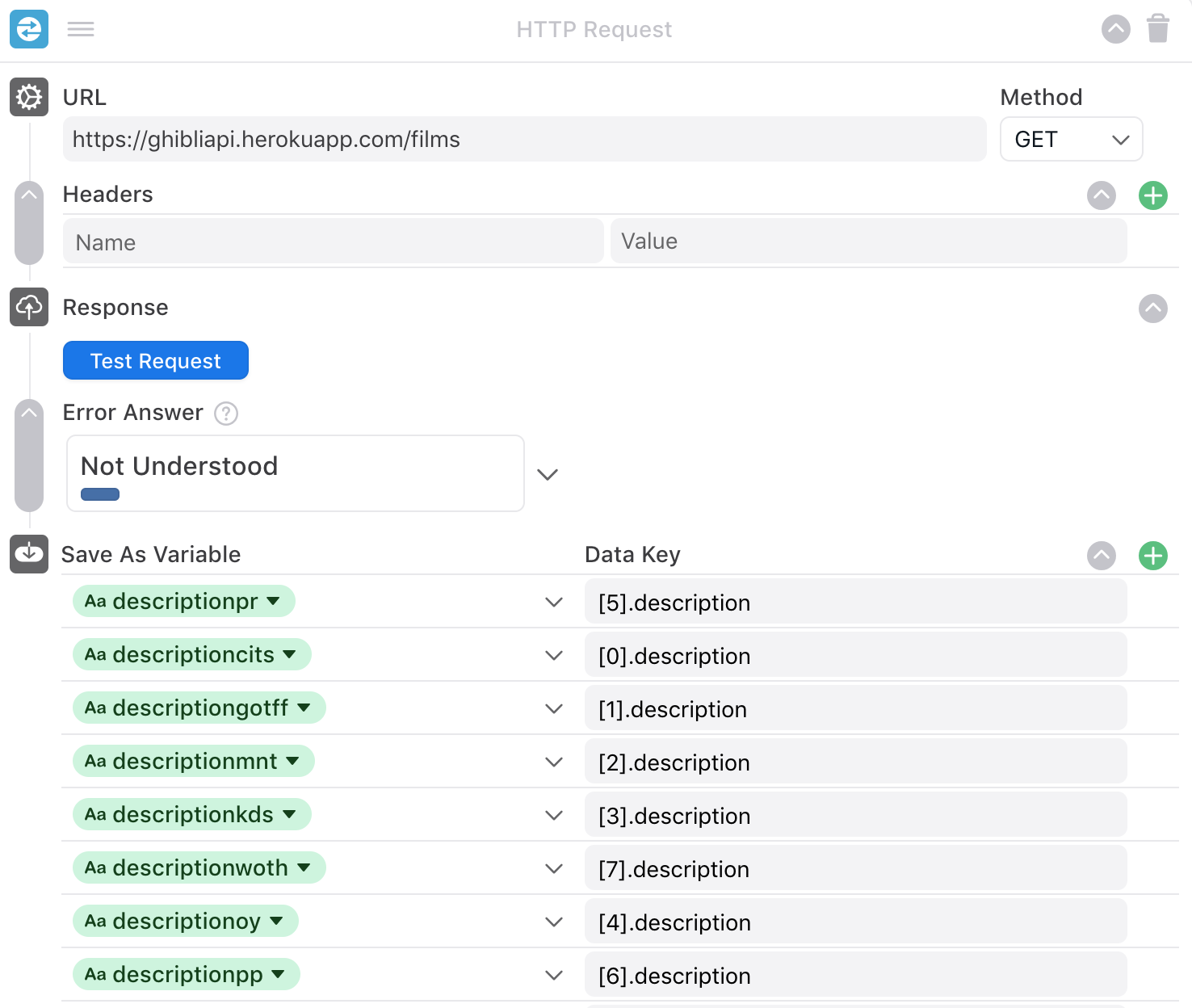This screenshot has width=1192, height=1008.
Task: Add a new header with plus icon
Action: [1152, 195]
